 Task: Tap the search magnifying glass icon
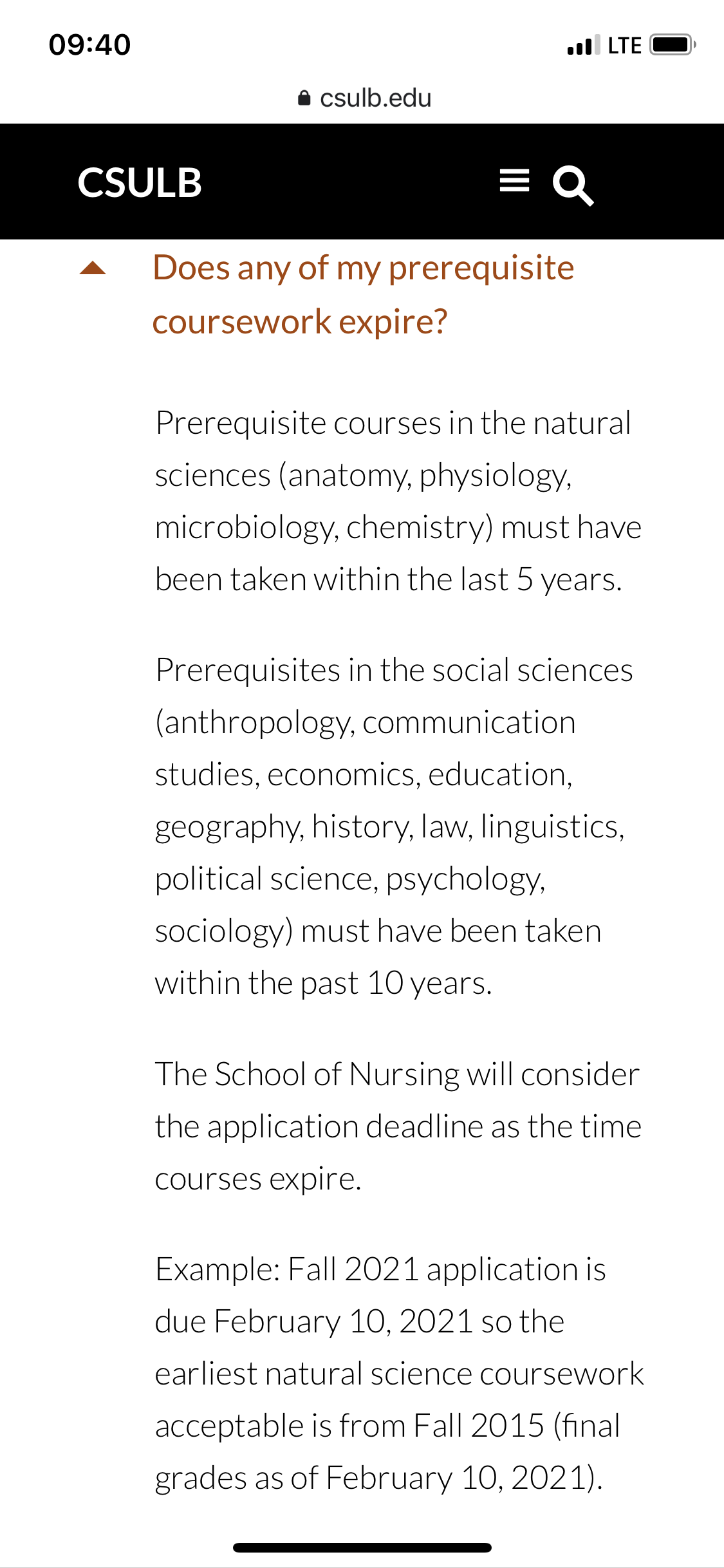click(x=573, y=185)
